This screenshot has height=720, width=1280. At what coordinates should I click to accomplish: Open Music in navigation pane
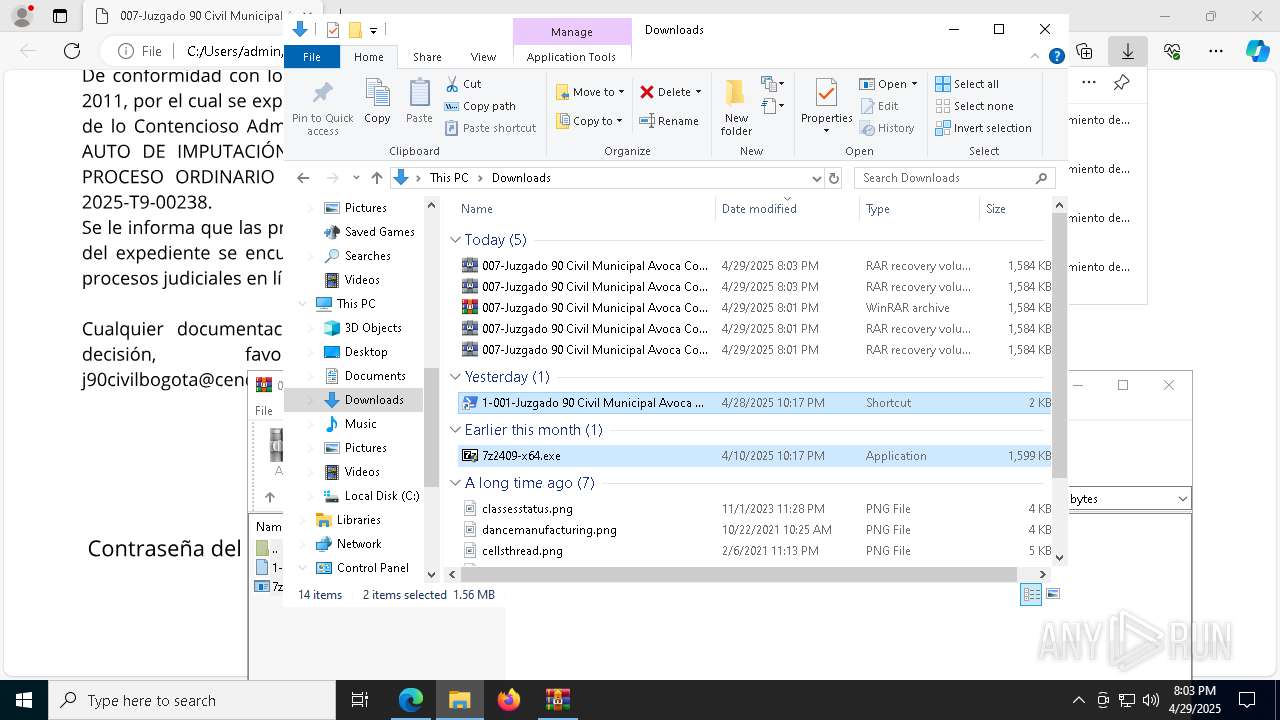click(350, 424)
